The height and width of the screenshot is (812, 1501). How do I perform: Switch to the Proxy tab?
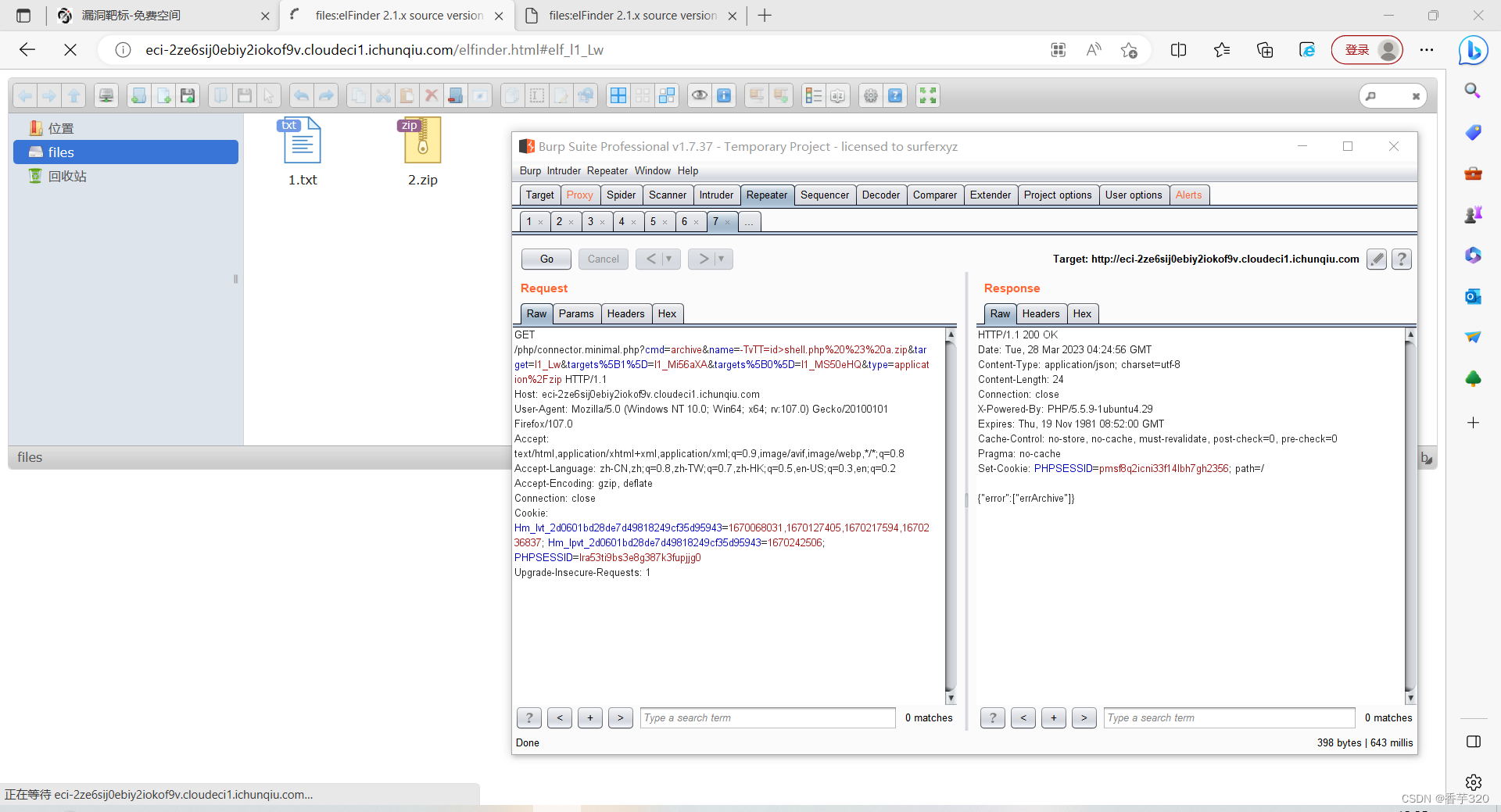click(580, 195)
